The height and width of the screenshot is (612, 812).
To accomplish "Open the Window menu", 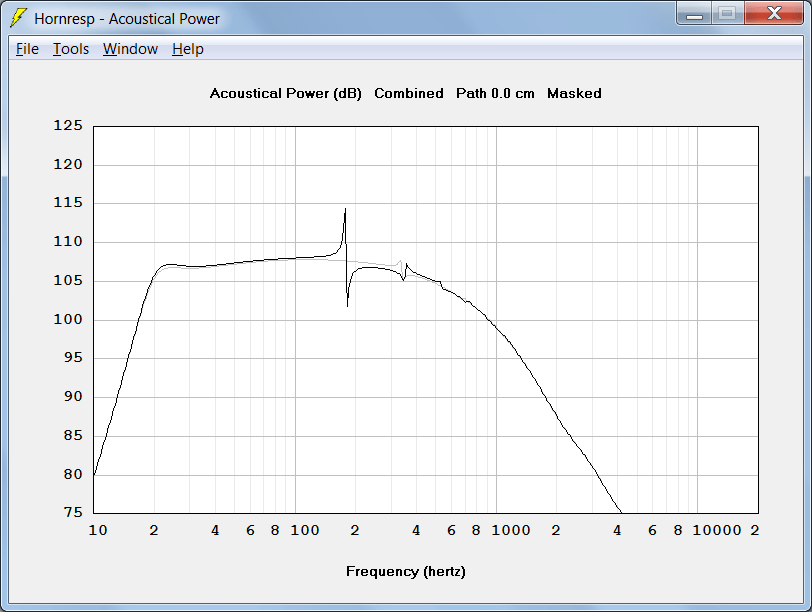I will 130,49.
